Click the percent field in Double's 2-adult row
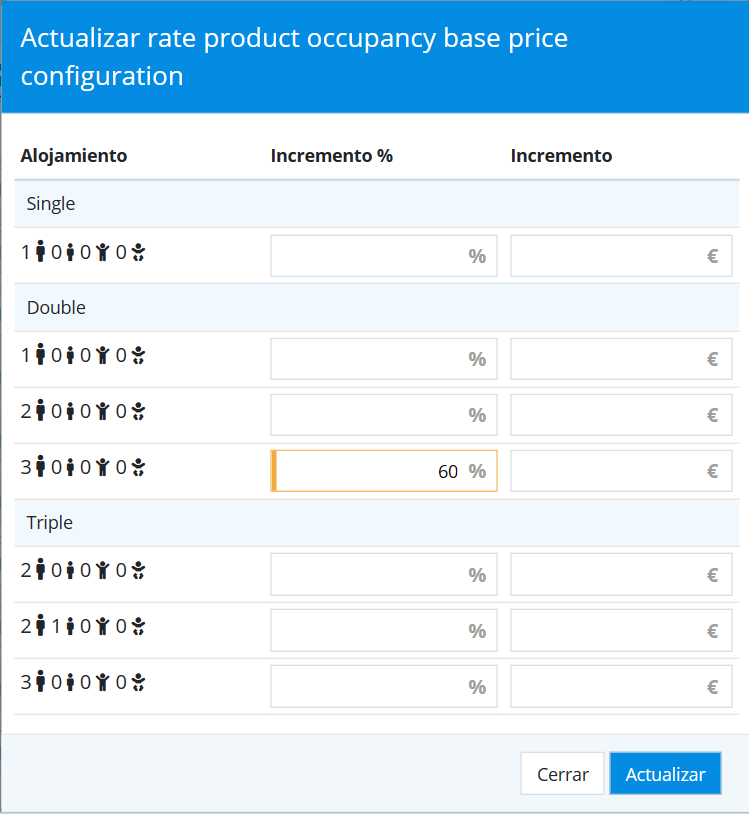The height and width of the screenshot is (814, 749). point(370,415)
